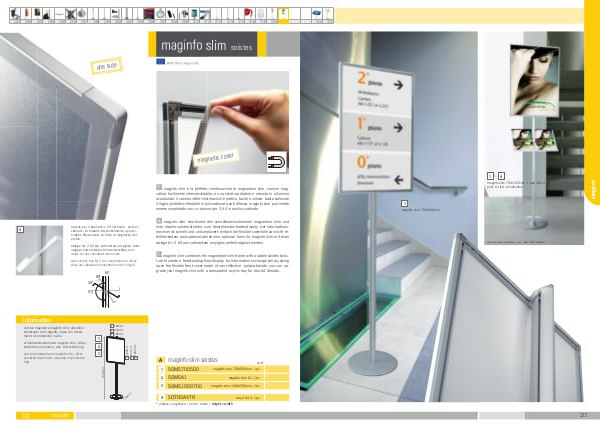600x426 pixels.
Task: Select product code SQTR2A4TR row
Action: click(x=223, y=398)
